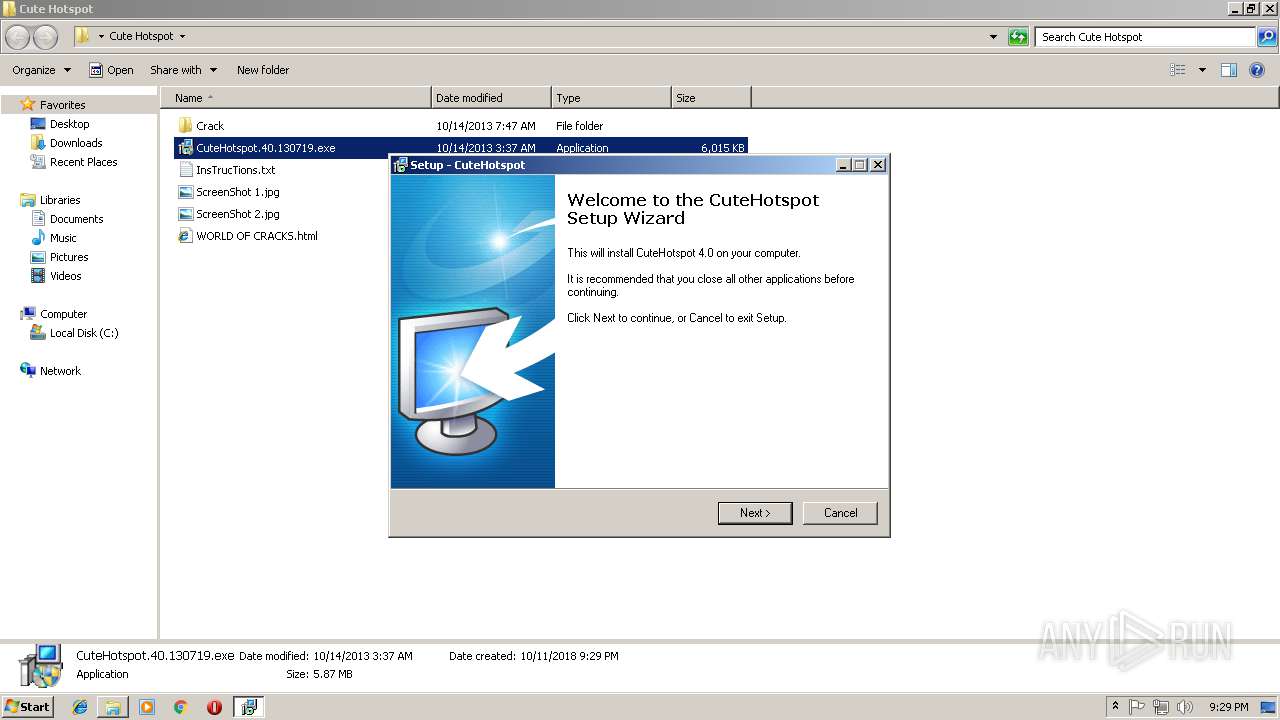The width and height of the screenshot is (1280, 720).
Task: Launch Google Chrome from taskbar
Action: pos(181,707)
